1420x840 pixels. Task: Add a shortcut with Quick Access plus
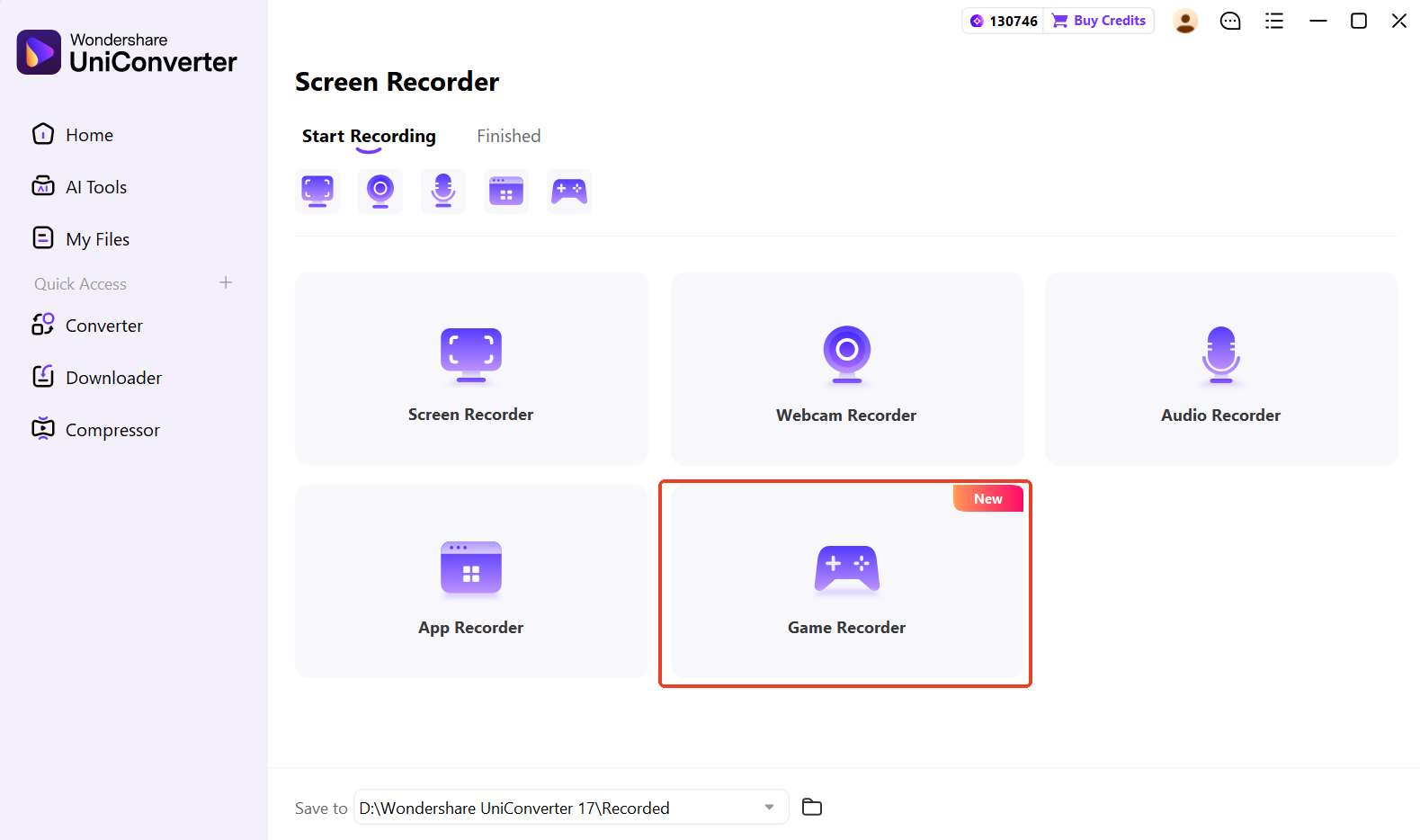tap(226, 282)
